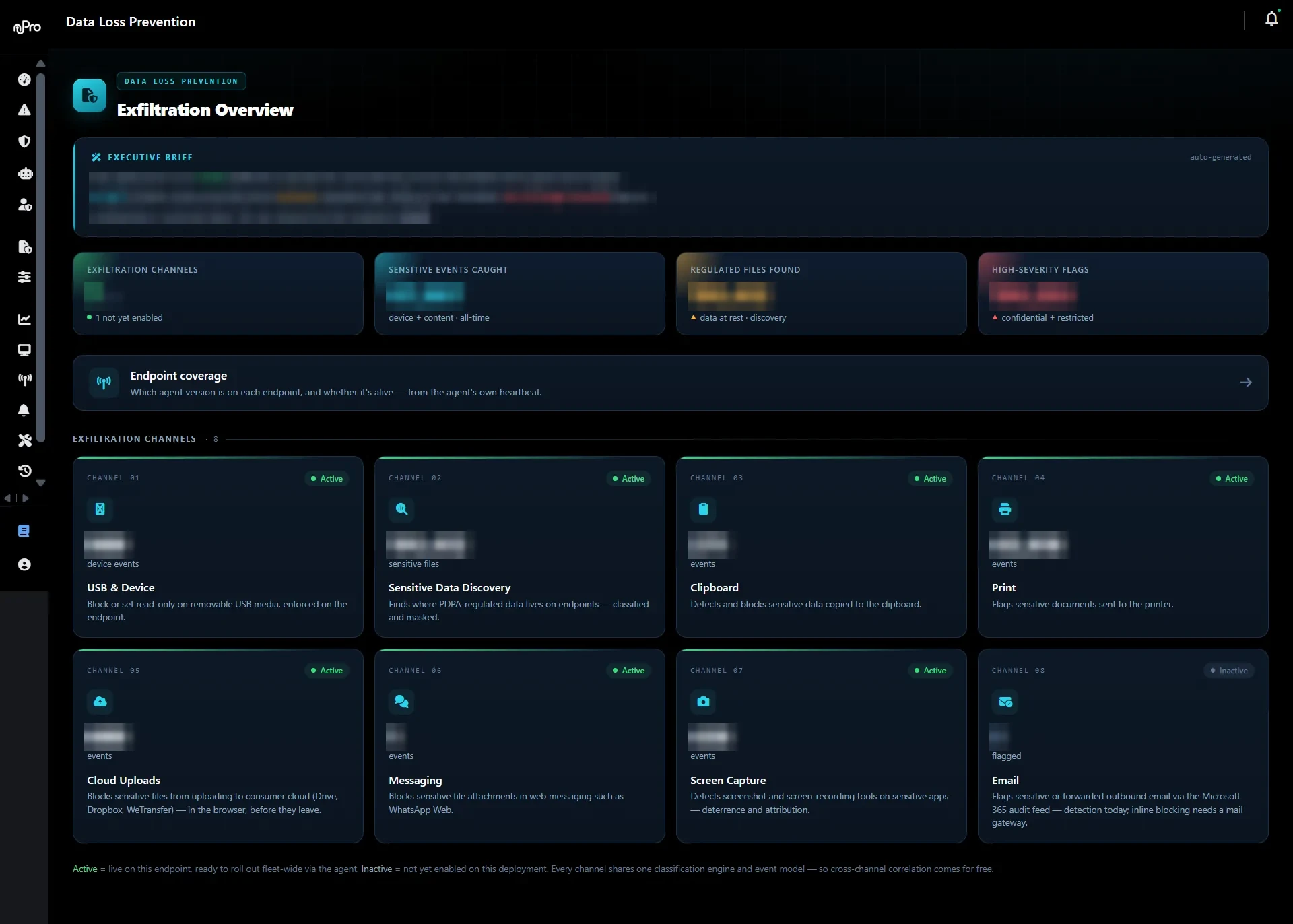Screen dimensions: 1293x924
Task: Open the sliders settings icon in sidebar
Action: click(24, 277)
